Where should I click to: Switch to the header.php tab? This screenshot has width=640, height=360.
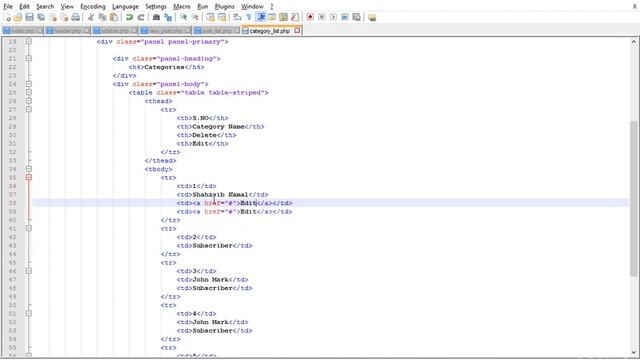67,31
